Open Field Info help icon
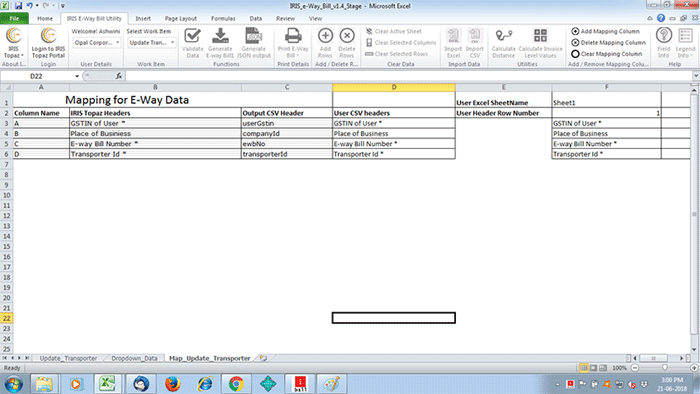Image resolution: width=700 pixels, height=394 pixels. pos(664,43)
